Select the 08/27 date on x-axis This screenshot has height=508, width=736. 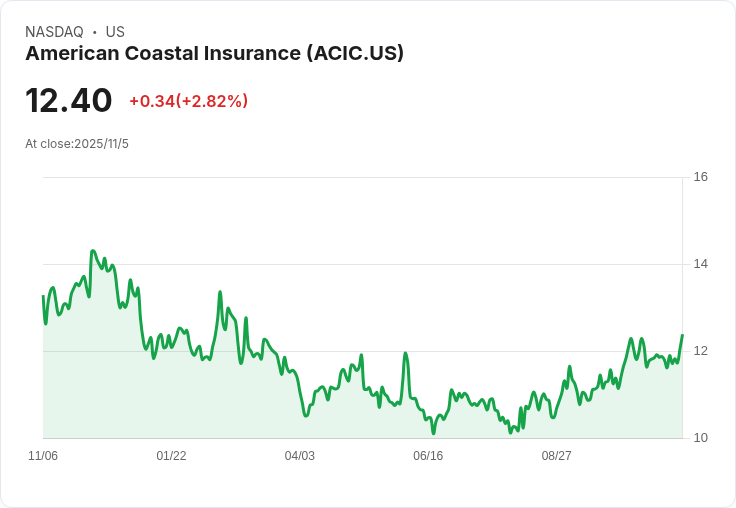(x=556, y=456)
